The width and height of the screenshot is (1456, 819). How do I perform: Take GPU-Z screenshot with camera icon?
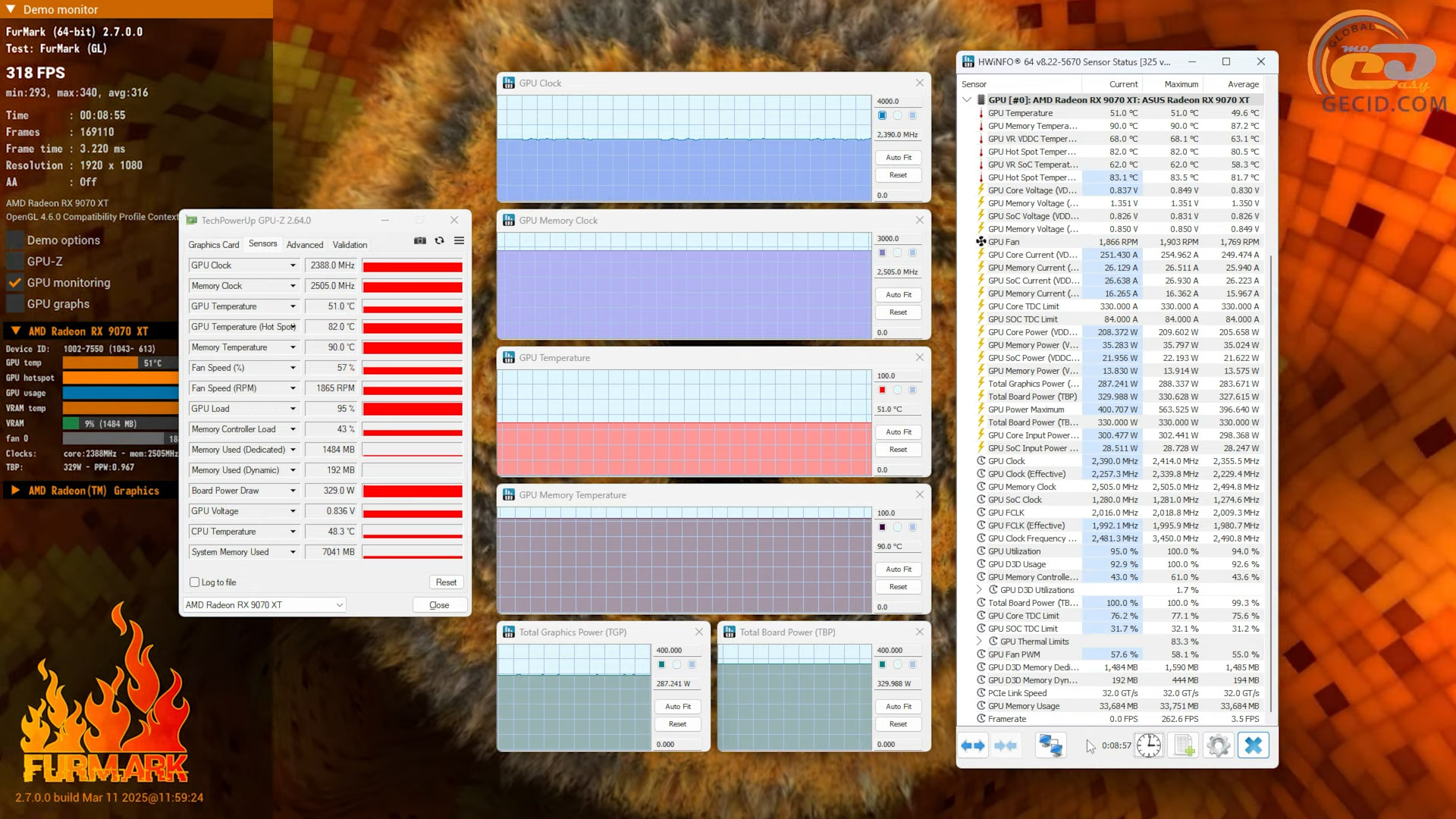click(x=420, y=240)
